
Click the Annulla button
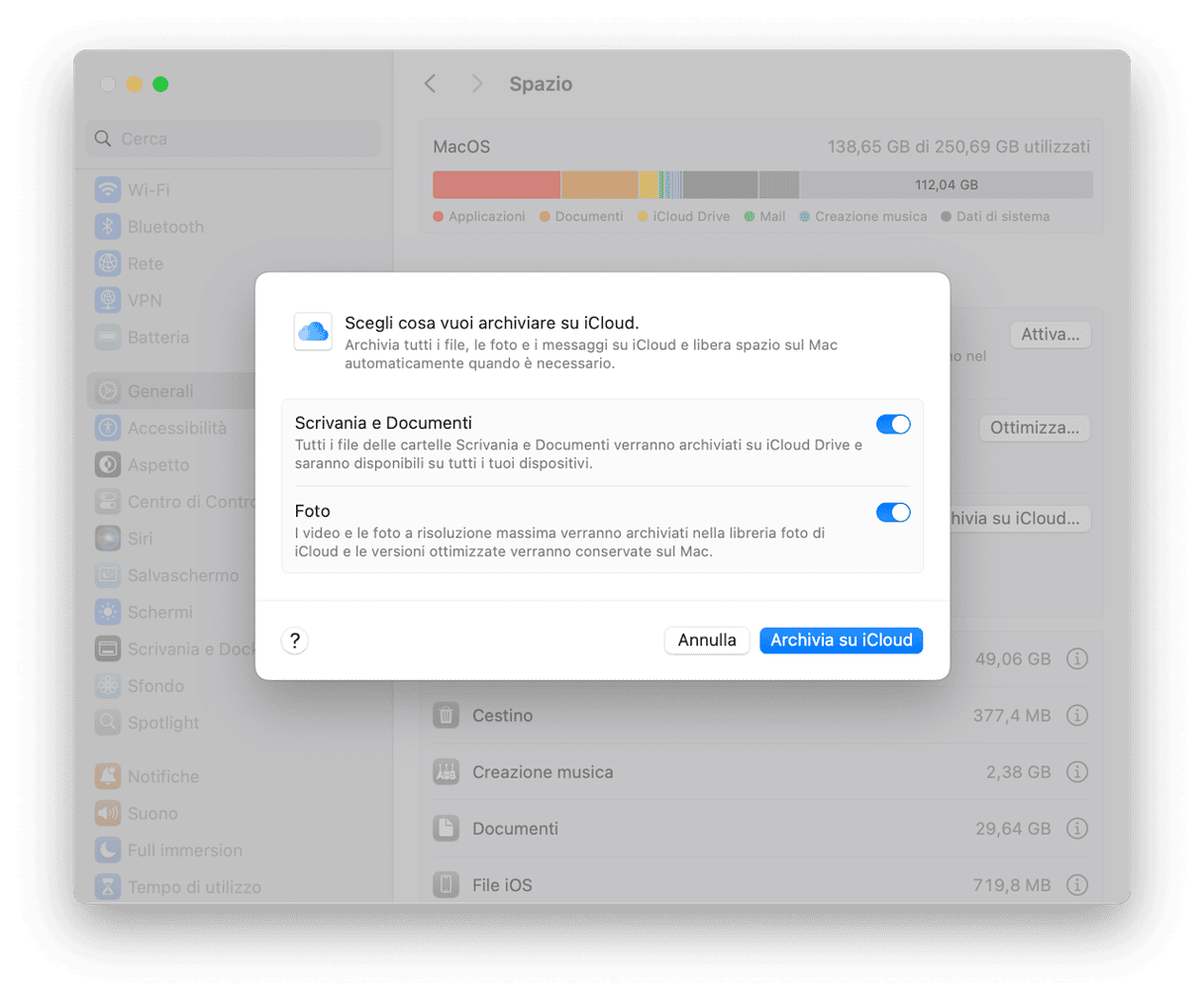pyautogui.click(x=707, y=641)
